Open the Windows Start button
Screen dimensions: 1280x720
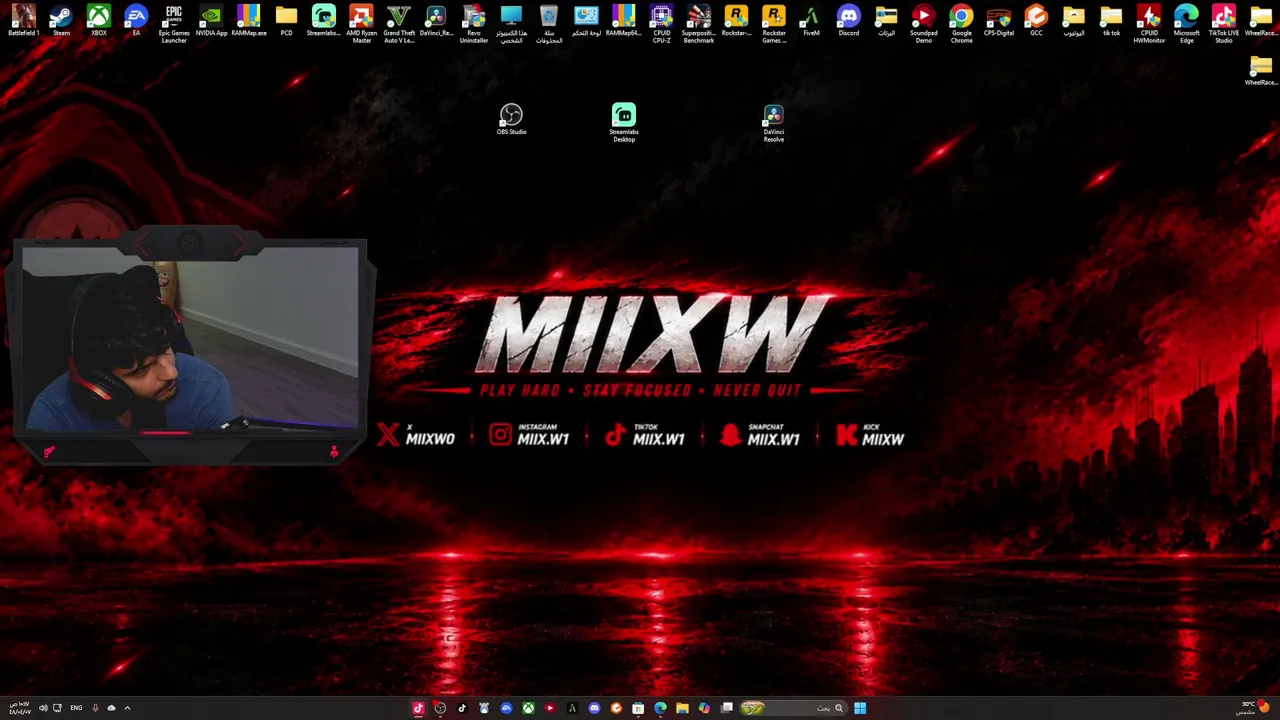[x=860, y=708]
